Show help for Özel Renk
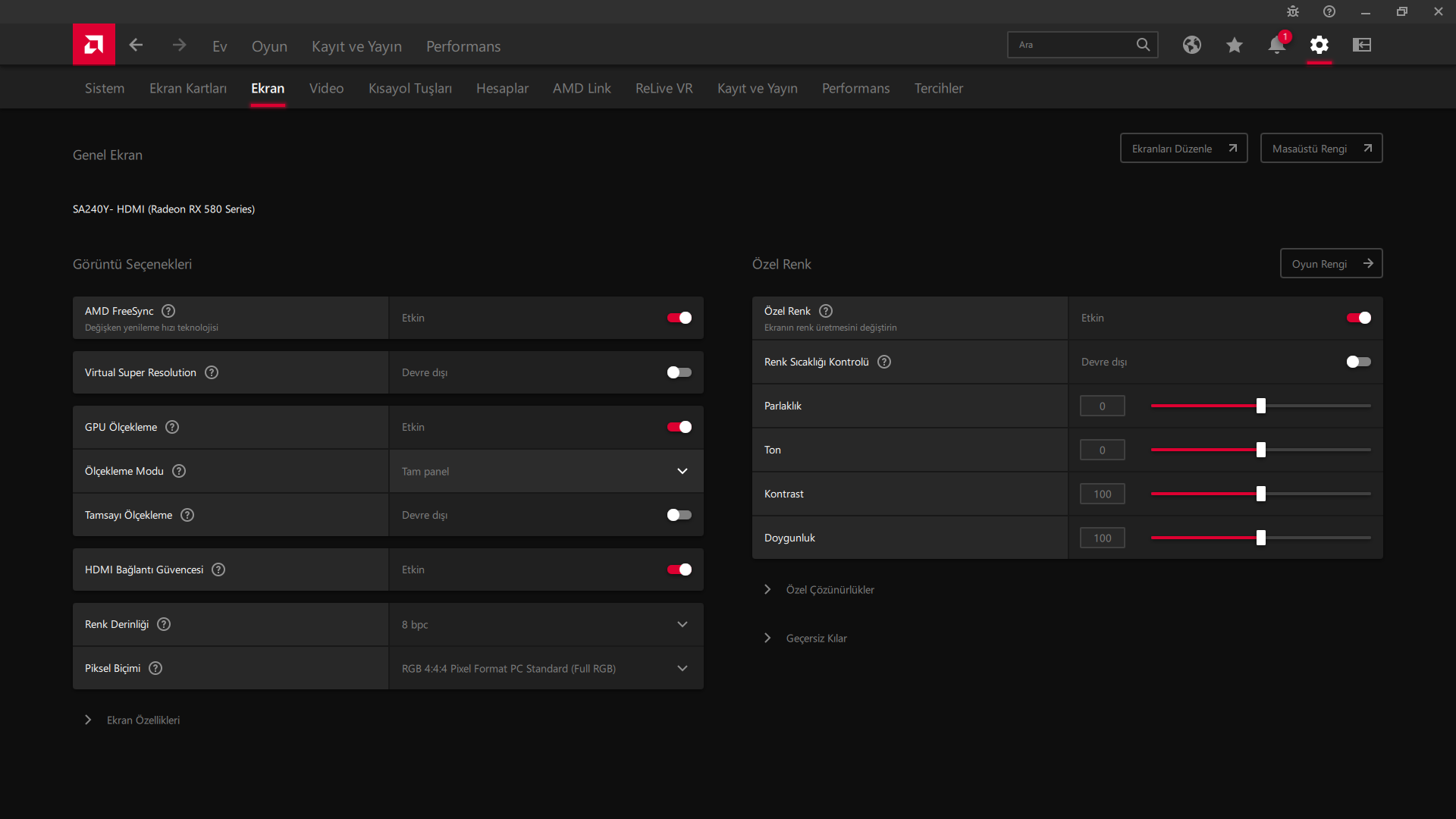Screen dimensions: 1456x819 coord(826,311)
